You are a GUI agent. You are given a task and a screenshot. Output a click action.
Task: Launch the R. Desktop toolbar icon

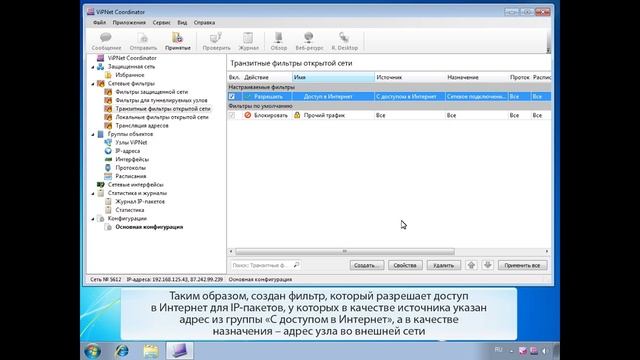[x=344, y=41]
